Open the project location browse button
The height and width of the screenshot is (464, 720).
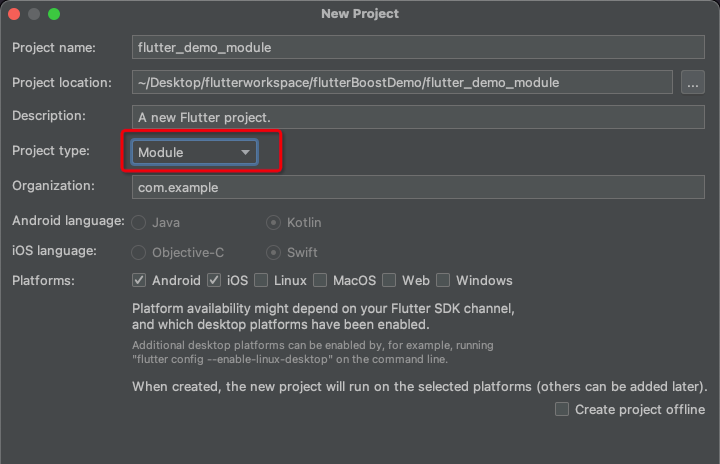pyautogui.click(x=692, y=82)
